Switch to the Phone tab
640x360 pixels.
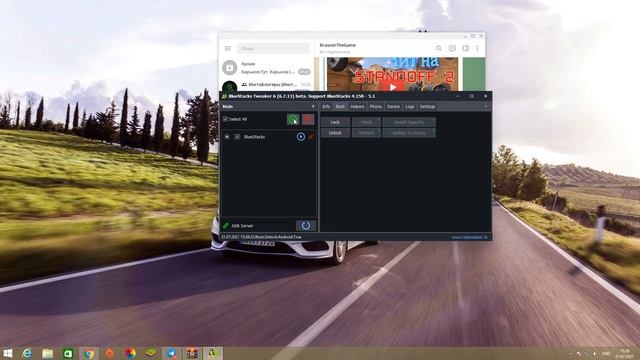tap(376, 107)
